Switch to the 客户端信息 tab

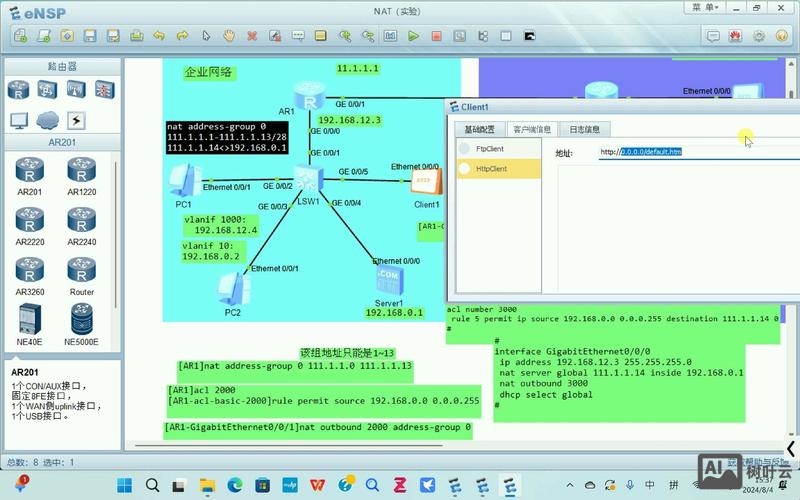pos(532,129)
